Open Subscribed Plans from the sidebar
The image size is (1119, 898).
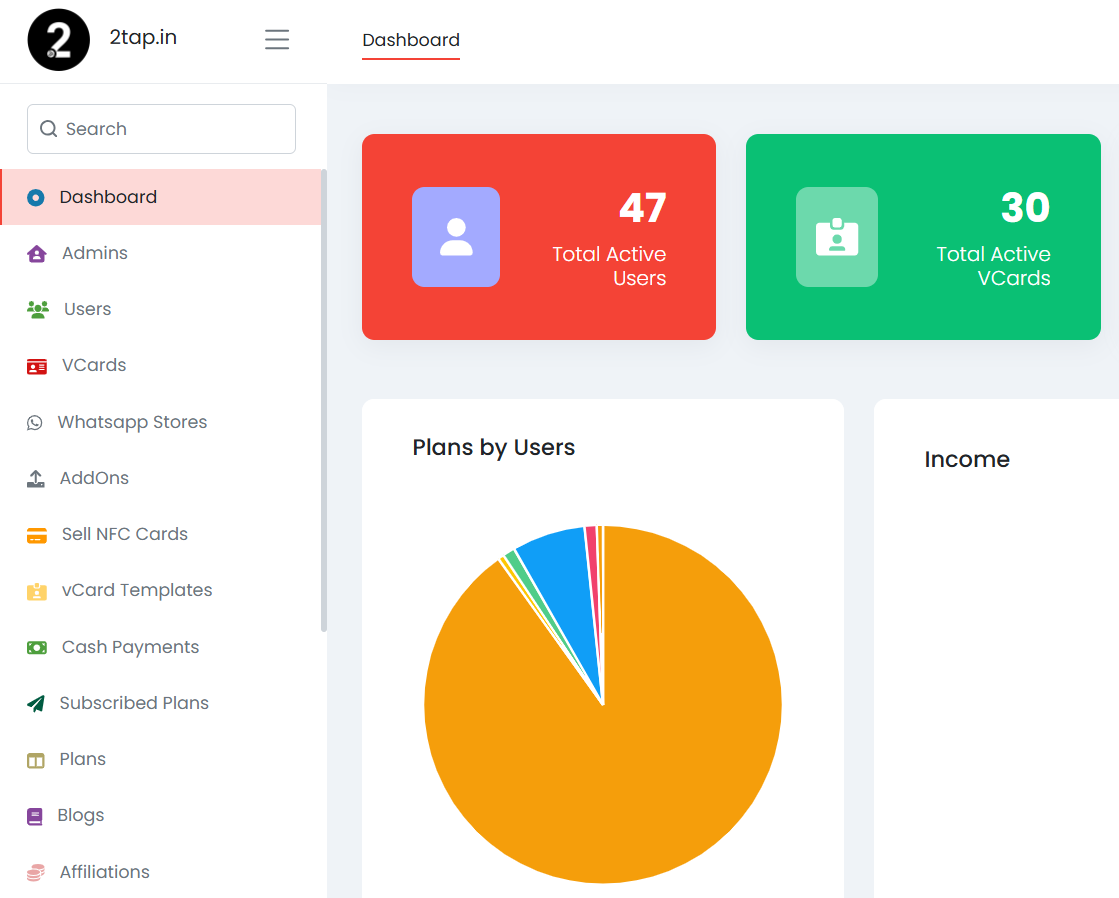134,703
